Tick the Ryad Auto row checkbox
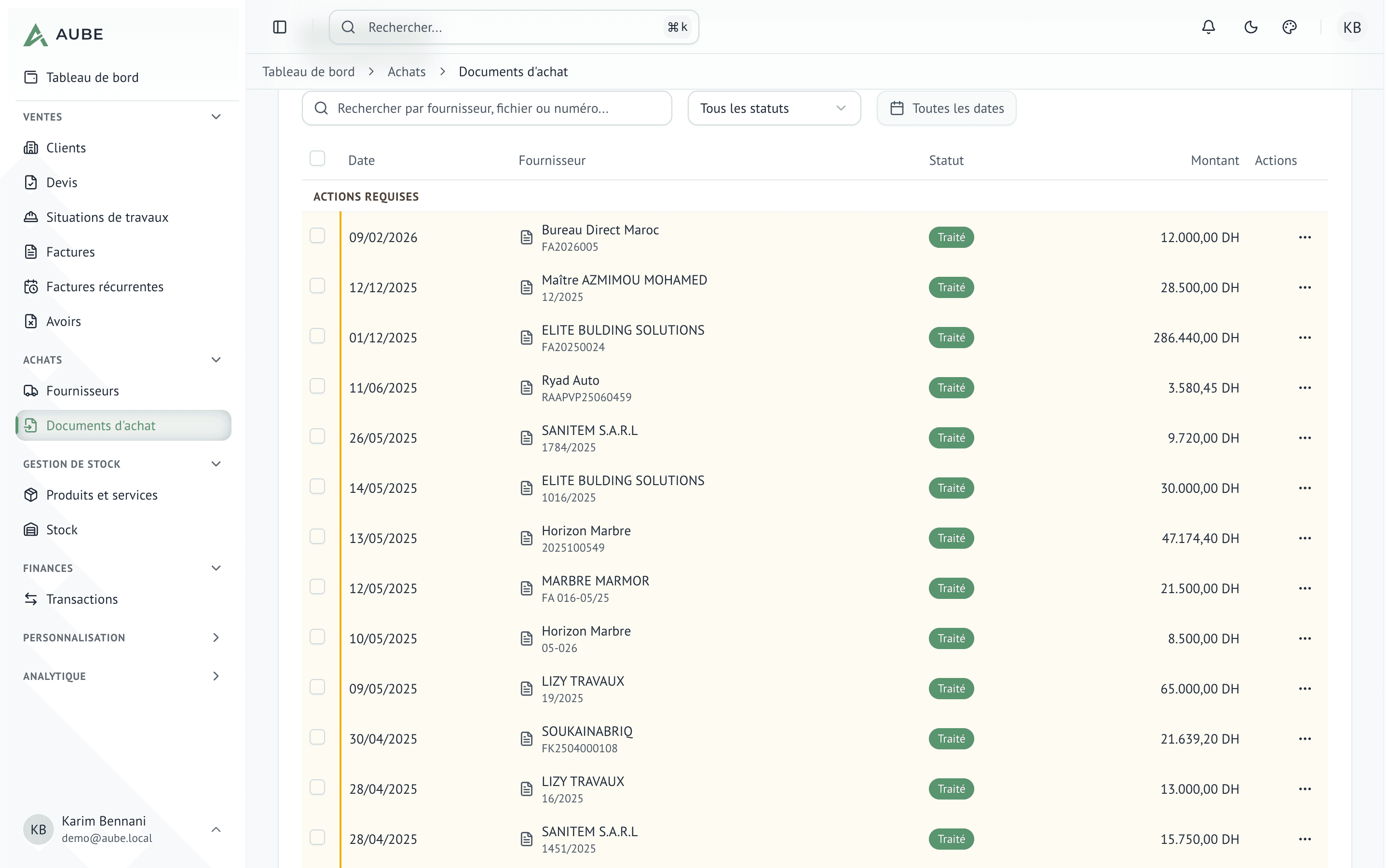This screenshot has width=1389, height=868. click(x=317, y=386)
